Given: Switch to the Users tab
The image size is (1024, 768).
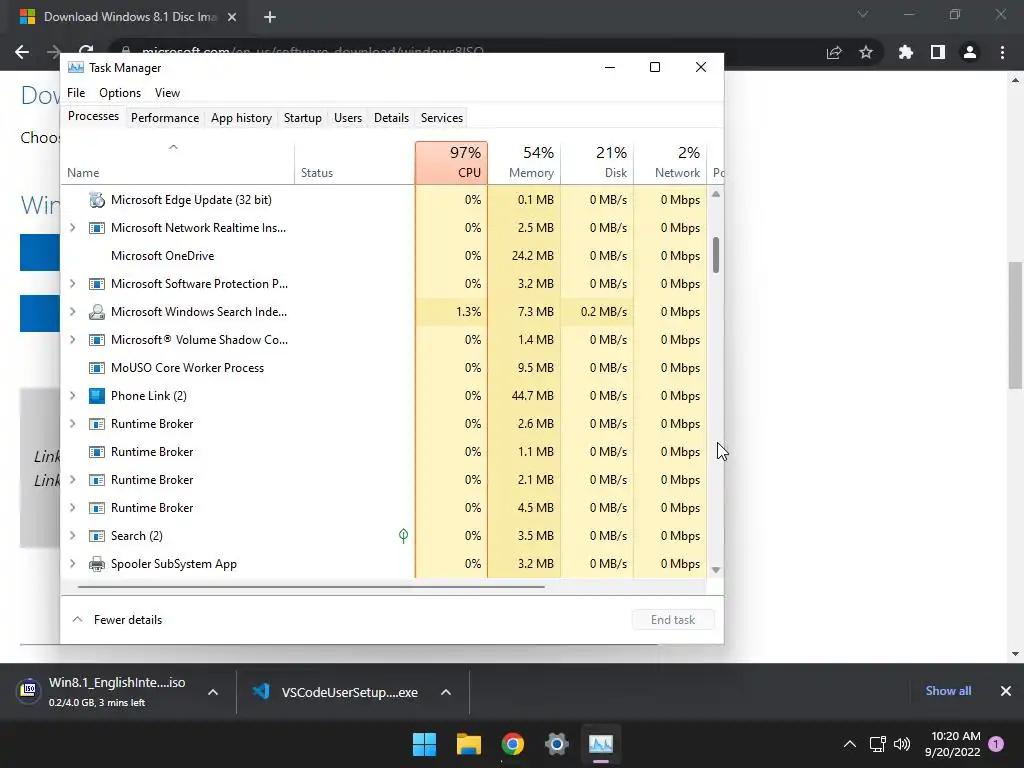Looking at the screenshot, I should click(x=347, y=118).
